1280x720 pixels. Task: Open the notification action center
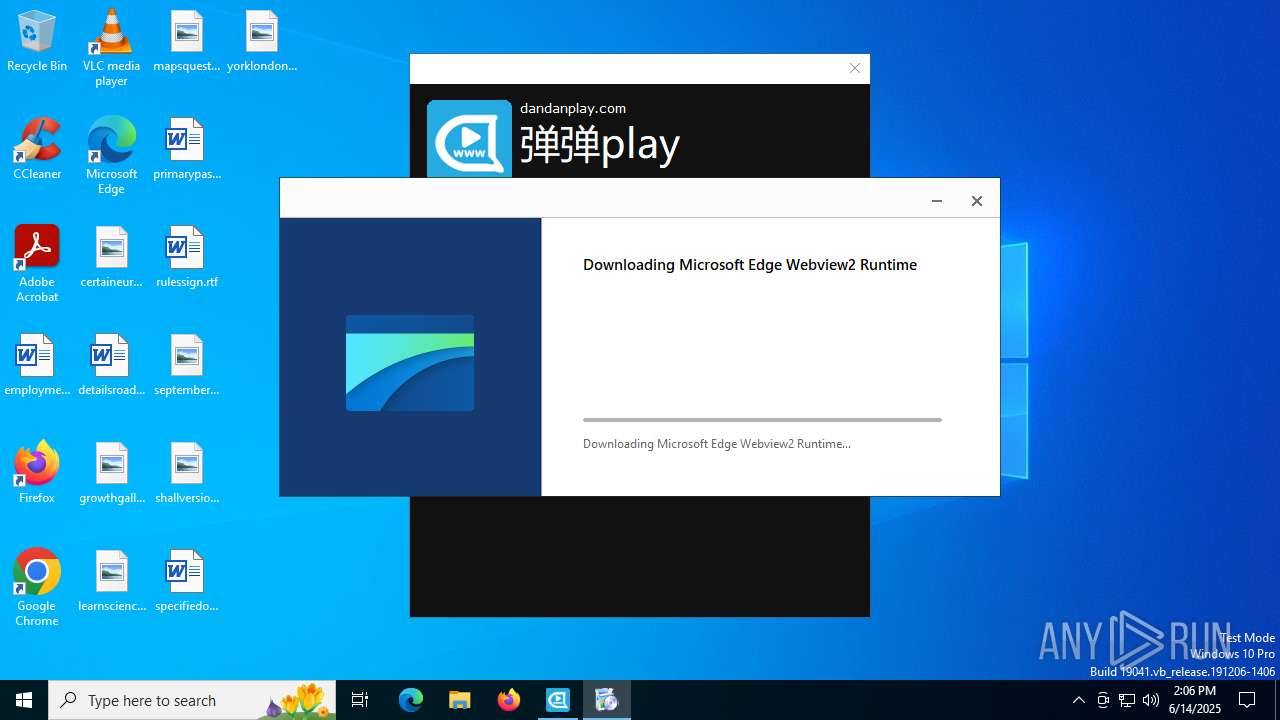coord(1248,700)
